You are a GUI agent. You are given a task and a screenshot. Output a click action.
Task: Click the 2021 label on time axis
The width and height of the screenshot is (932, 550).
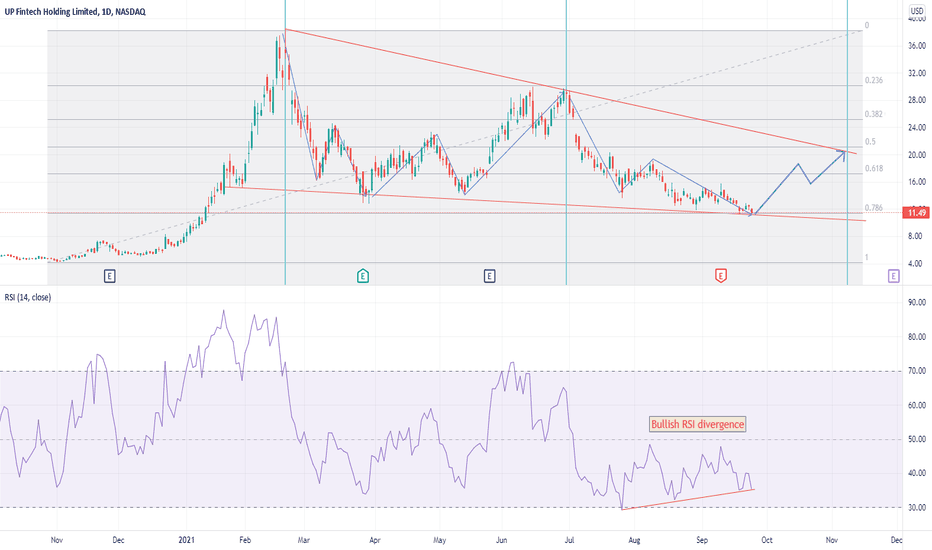(x=187, y=540)
